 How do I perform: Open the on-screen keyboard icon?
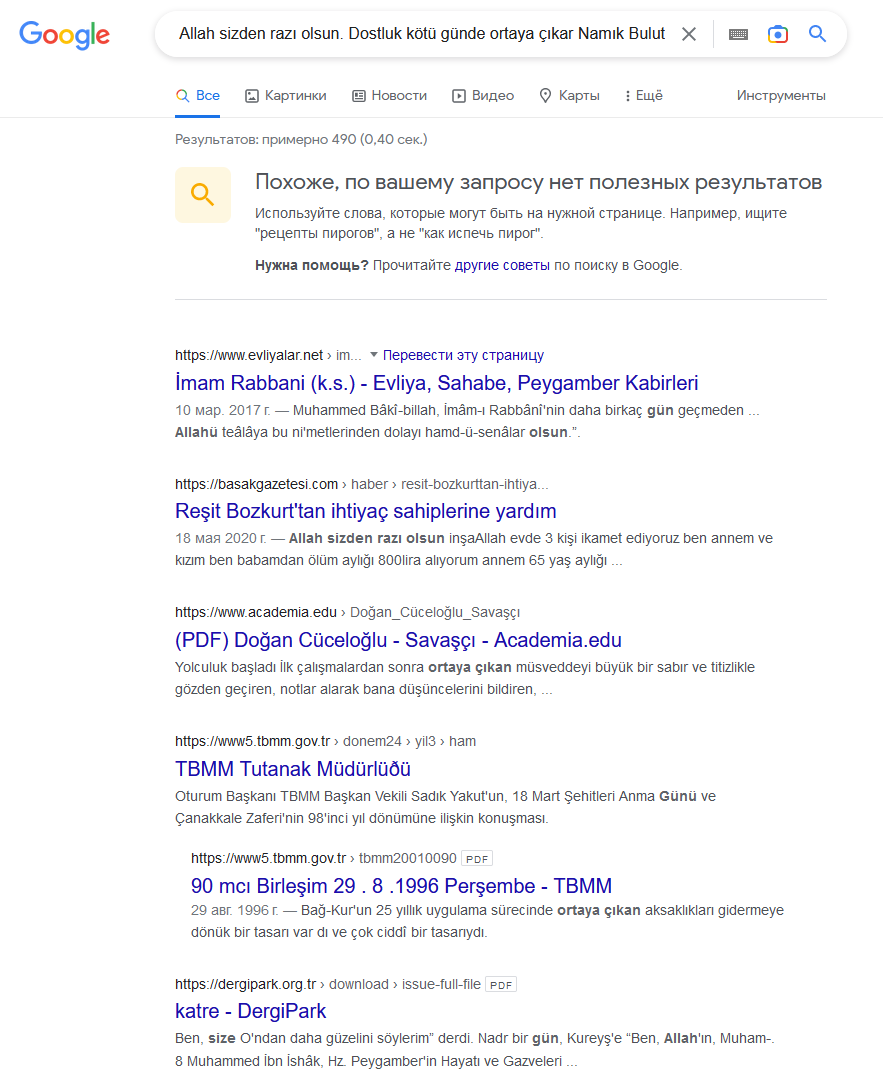[738, 34]
